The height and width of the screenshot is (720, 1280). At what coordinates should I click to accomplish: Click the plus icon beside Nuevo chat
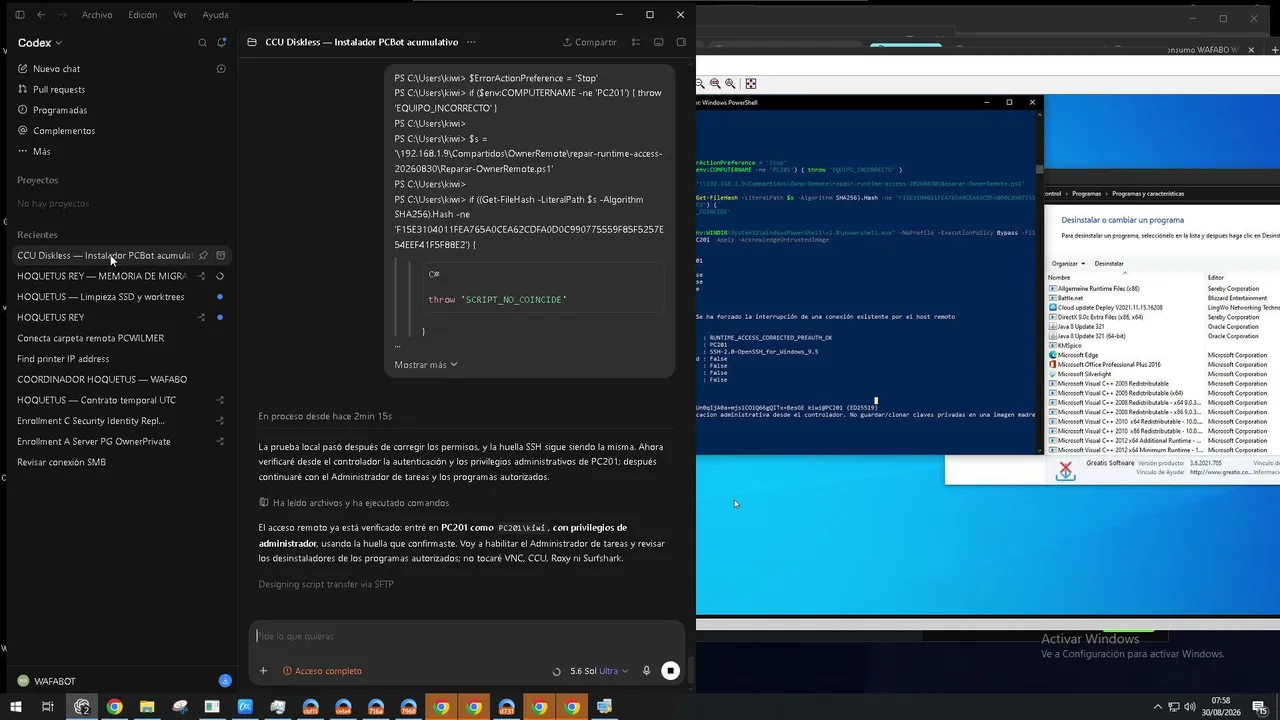tap(222, 69)
